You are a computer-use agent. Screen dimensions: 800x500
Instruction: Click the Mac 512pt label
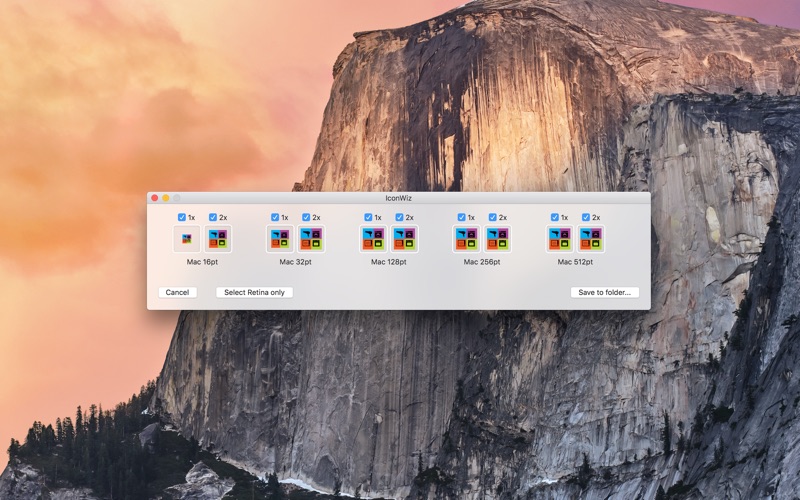coord(576,262)
